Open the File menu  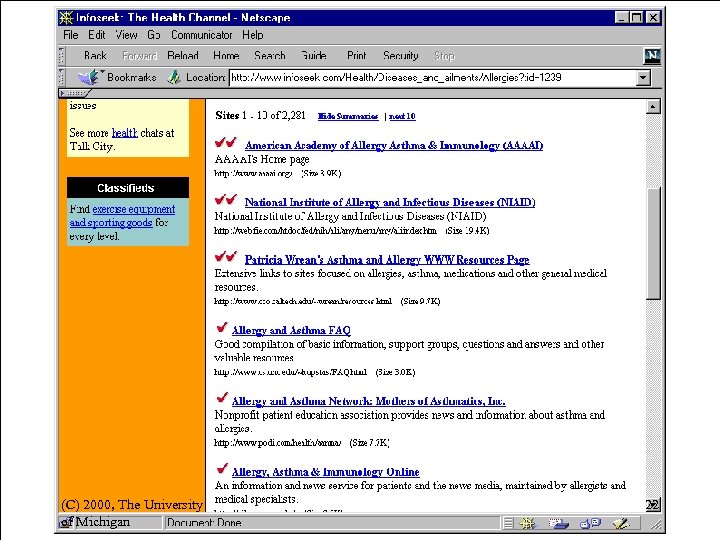pyautogui.click(x=70, y=35)
